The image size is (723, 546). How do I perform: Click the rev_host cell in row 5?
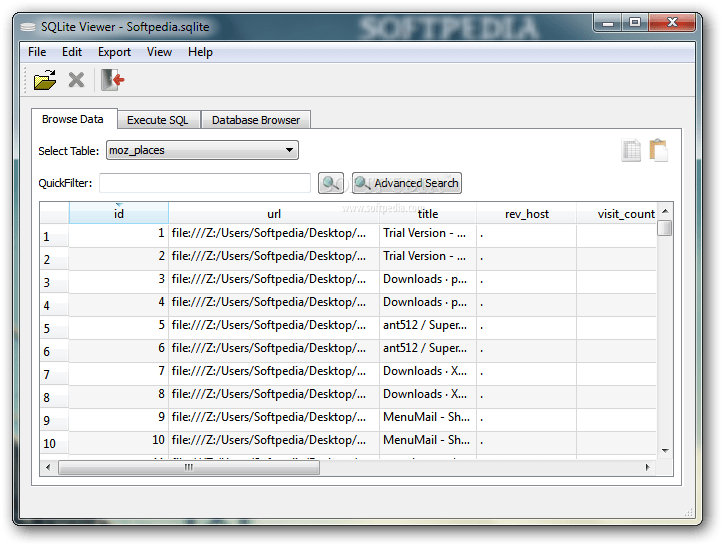(527, 326)
